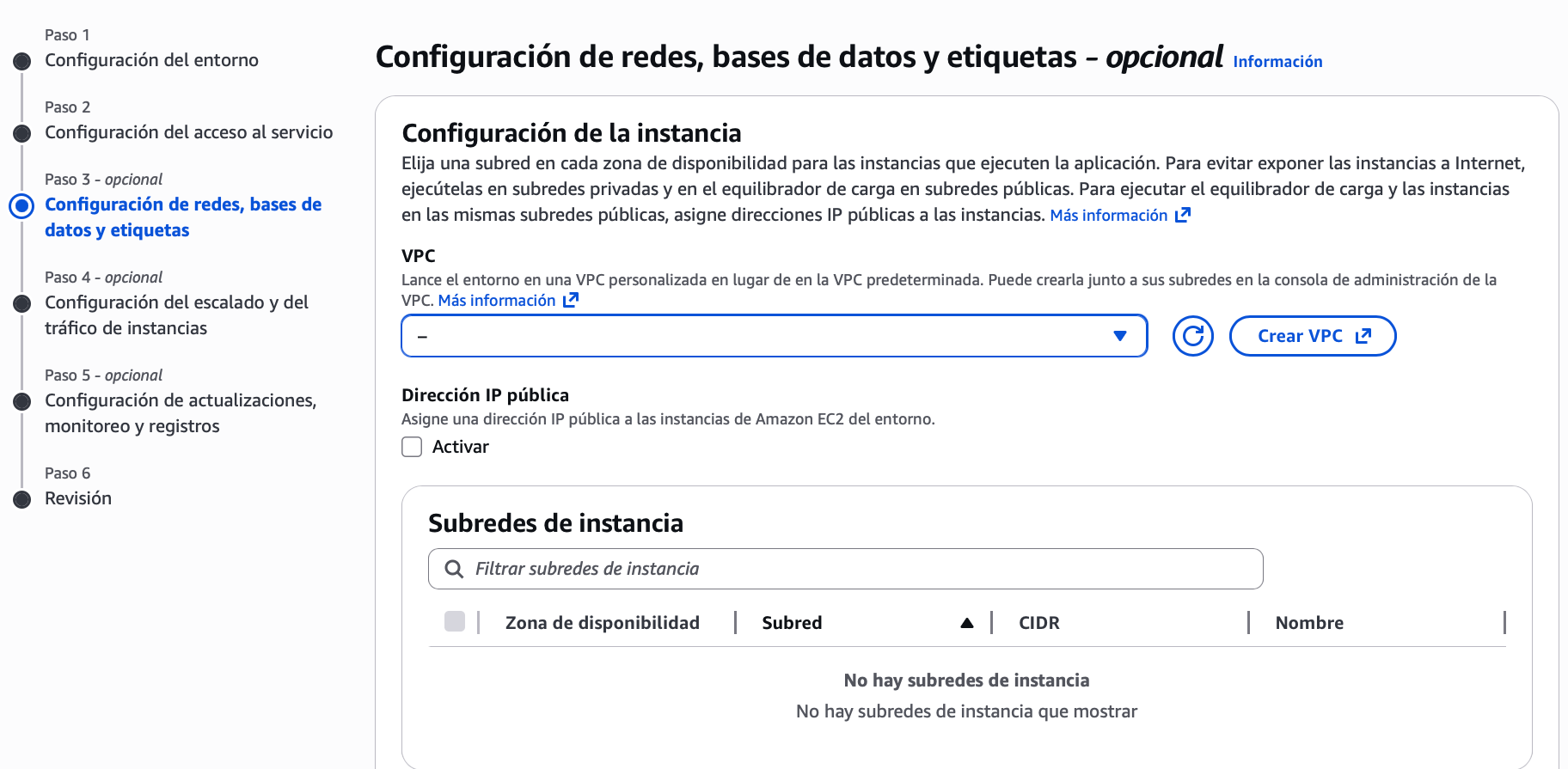Click the Paso 6 Revisión step circle

click(x=22, y=499)
